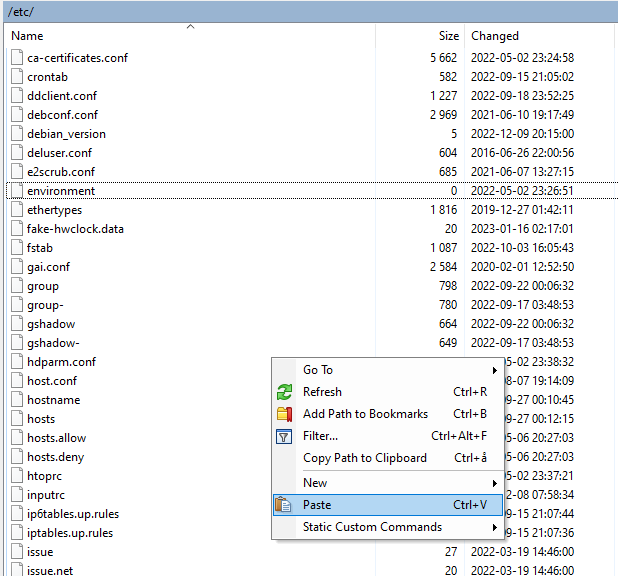618x576 pixels.
Task: Select the iptables.up.rules file
Action: [70, 533]
